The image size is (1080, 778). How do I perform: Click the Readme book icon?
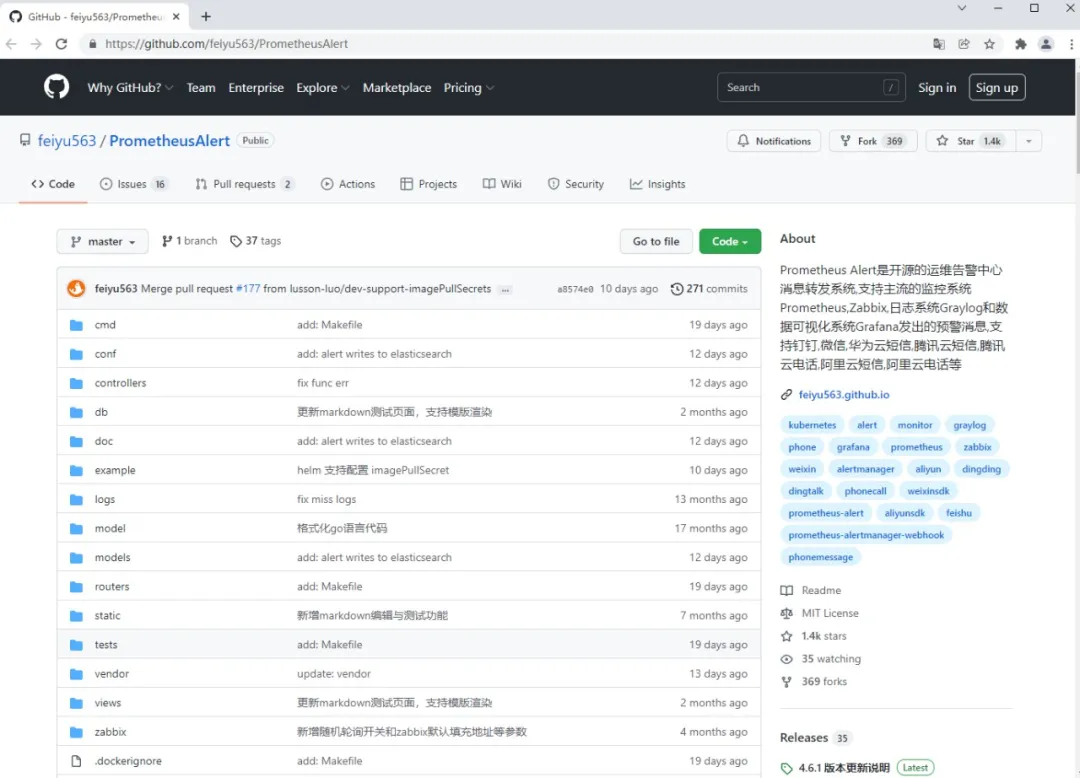point(786,590)
